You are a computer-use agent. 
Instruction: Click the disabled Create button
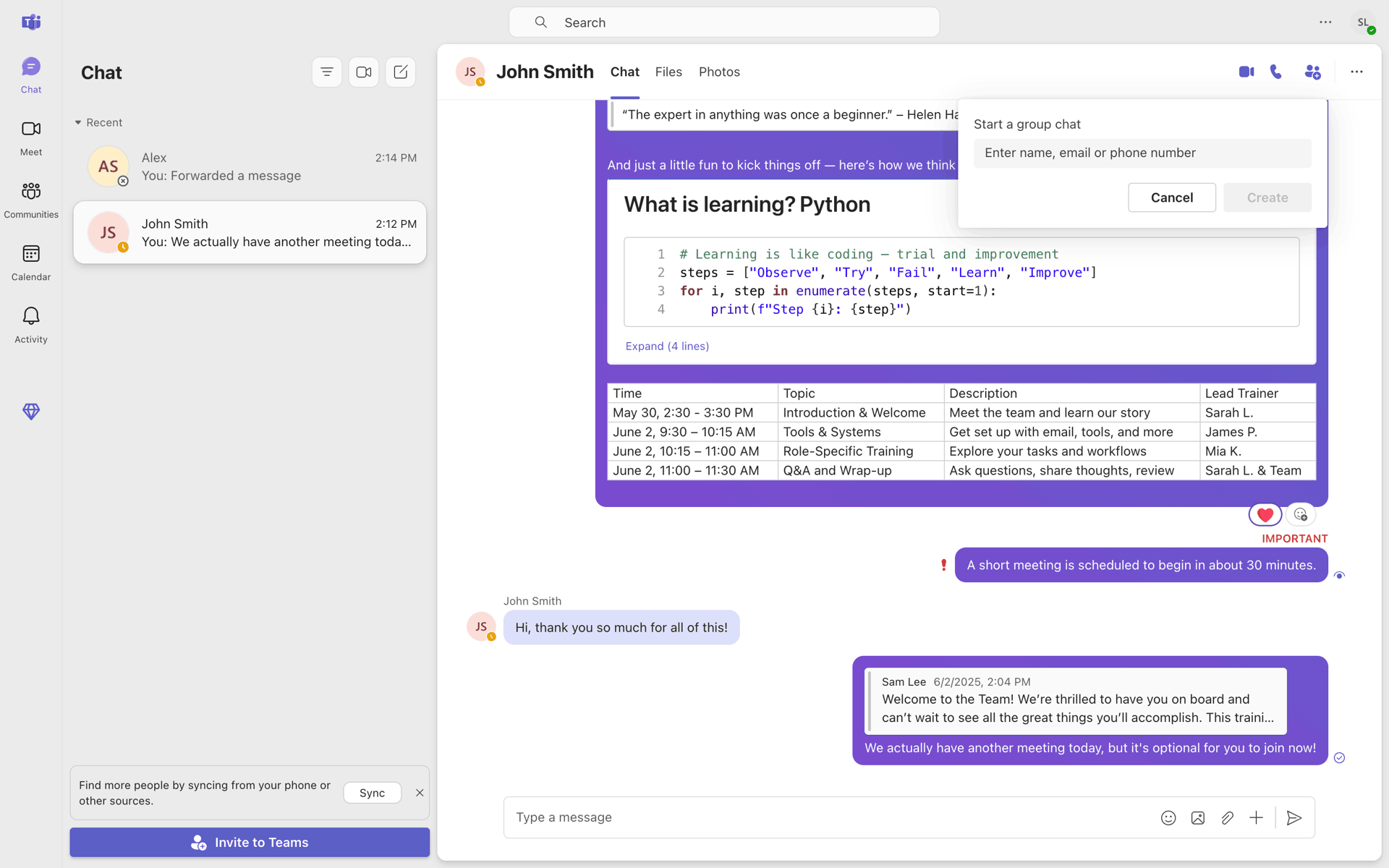(1267, 197)
